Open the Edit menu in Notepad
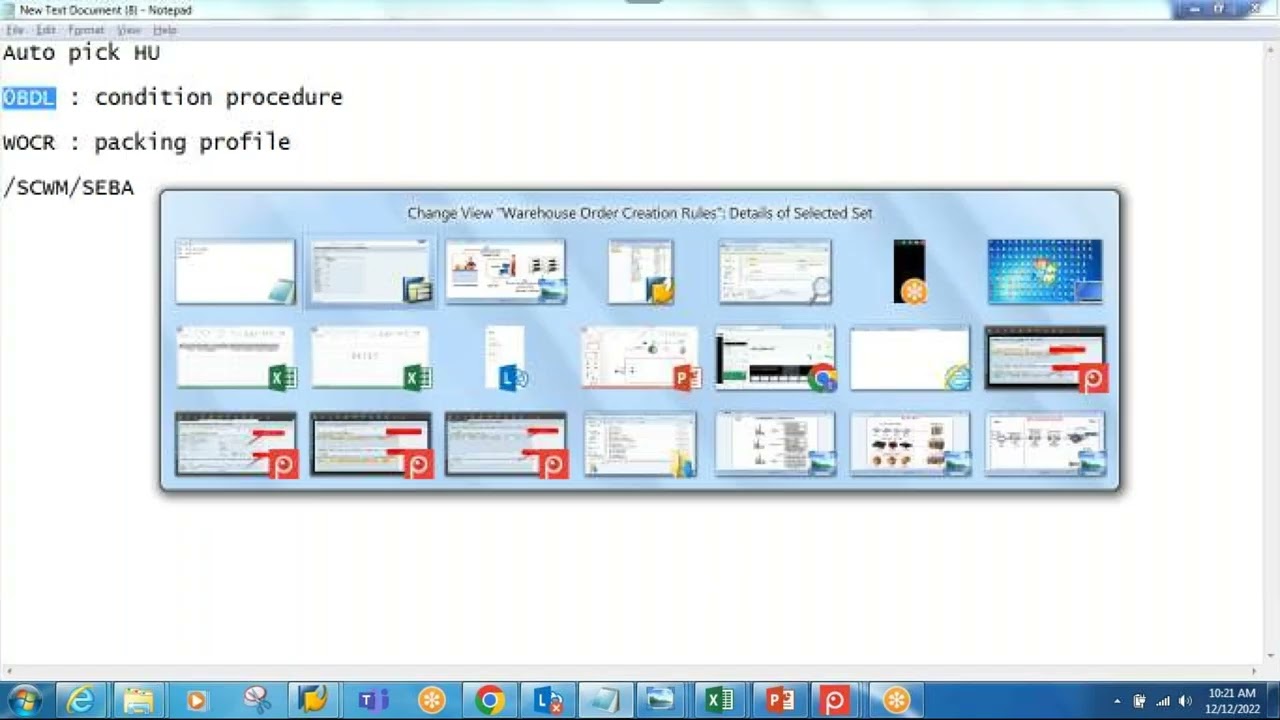Viewport: 1280px width, 720px height. point(46,31)
